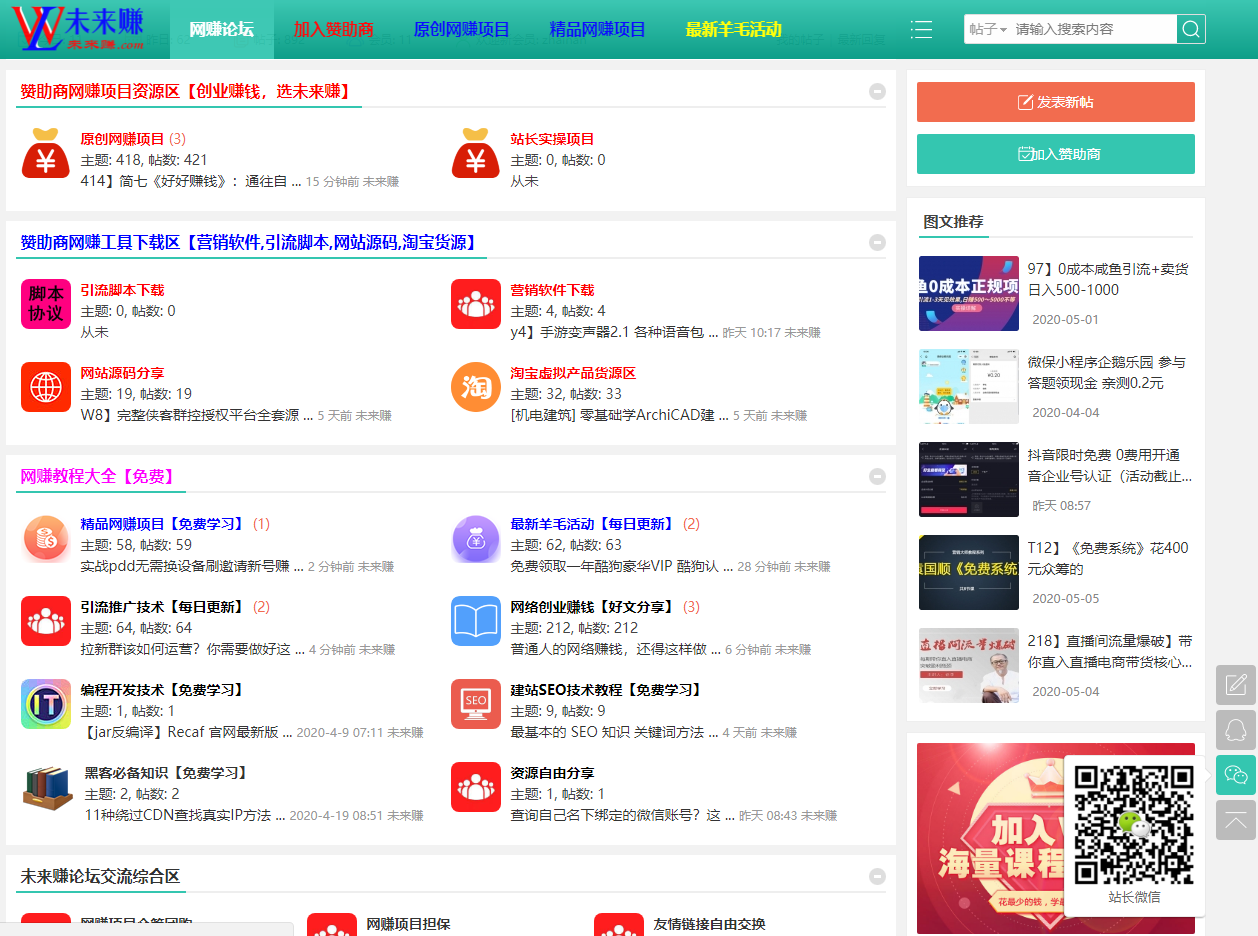Open the WeChat chat icon in floating sidebar
The image size is (1258, 936).
[x=1235, y=775]
